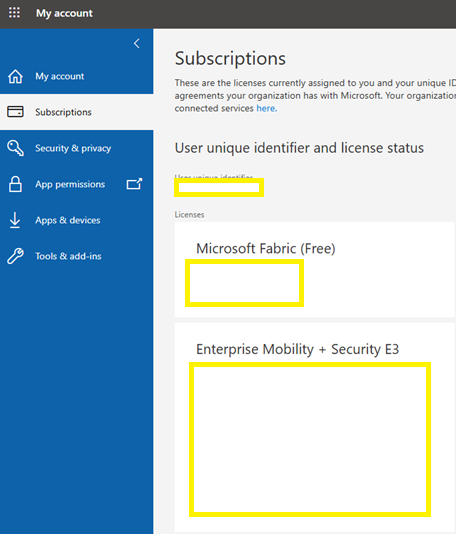Click the Tools & add-ins wrench icon
The width and height of the screenshot is (461, 534).
[x=15, y=256]
